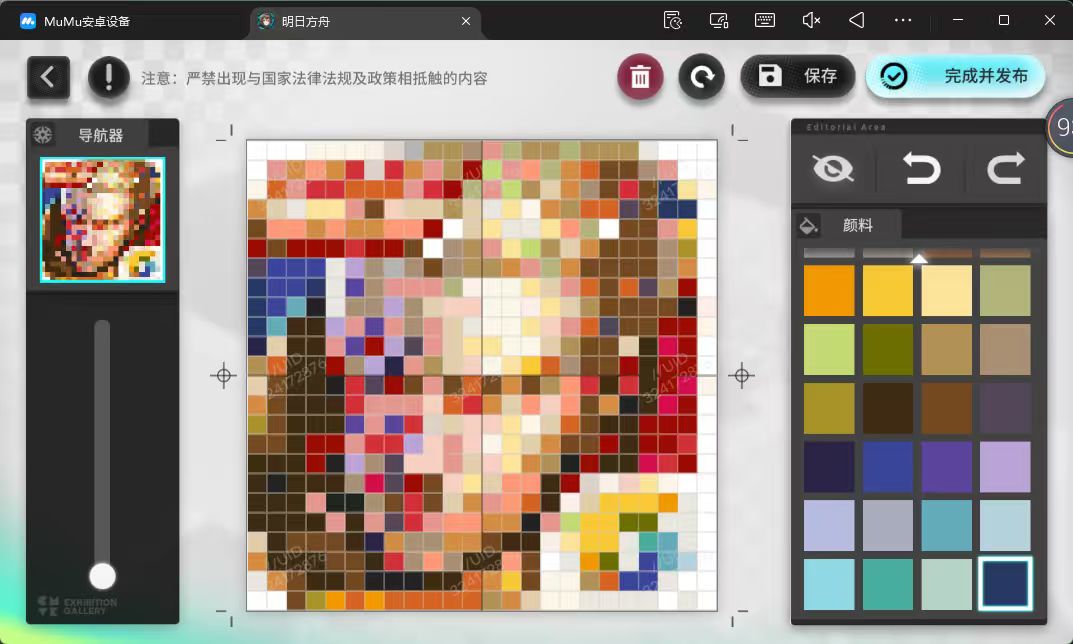Open the exclamation notice button

(109, 77)
